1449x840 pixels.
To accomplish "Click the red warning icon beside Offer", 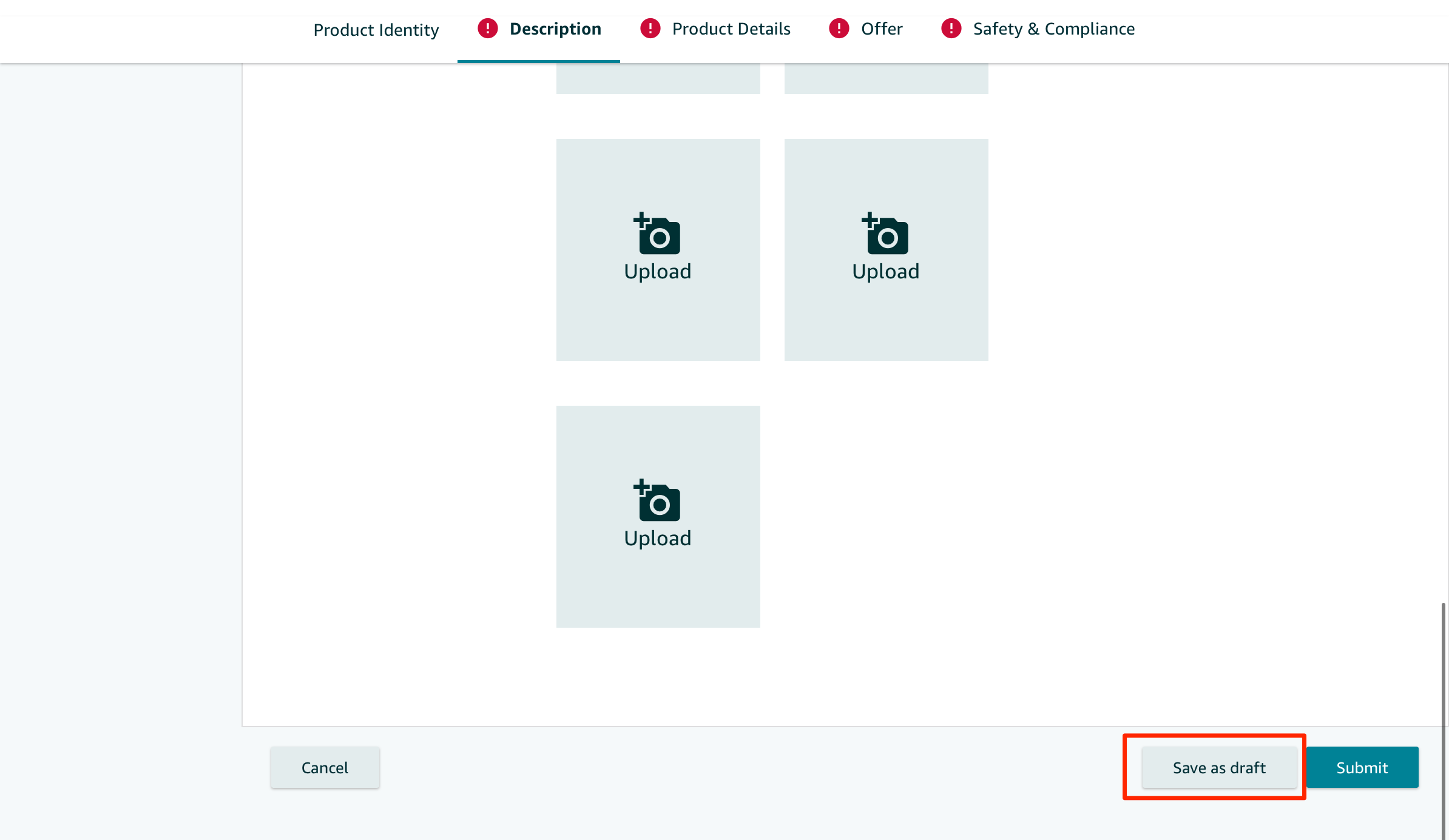I will click(x=839, y=29).
